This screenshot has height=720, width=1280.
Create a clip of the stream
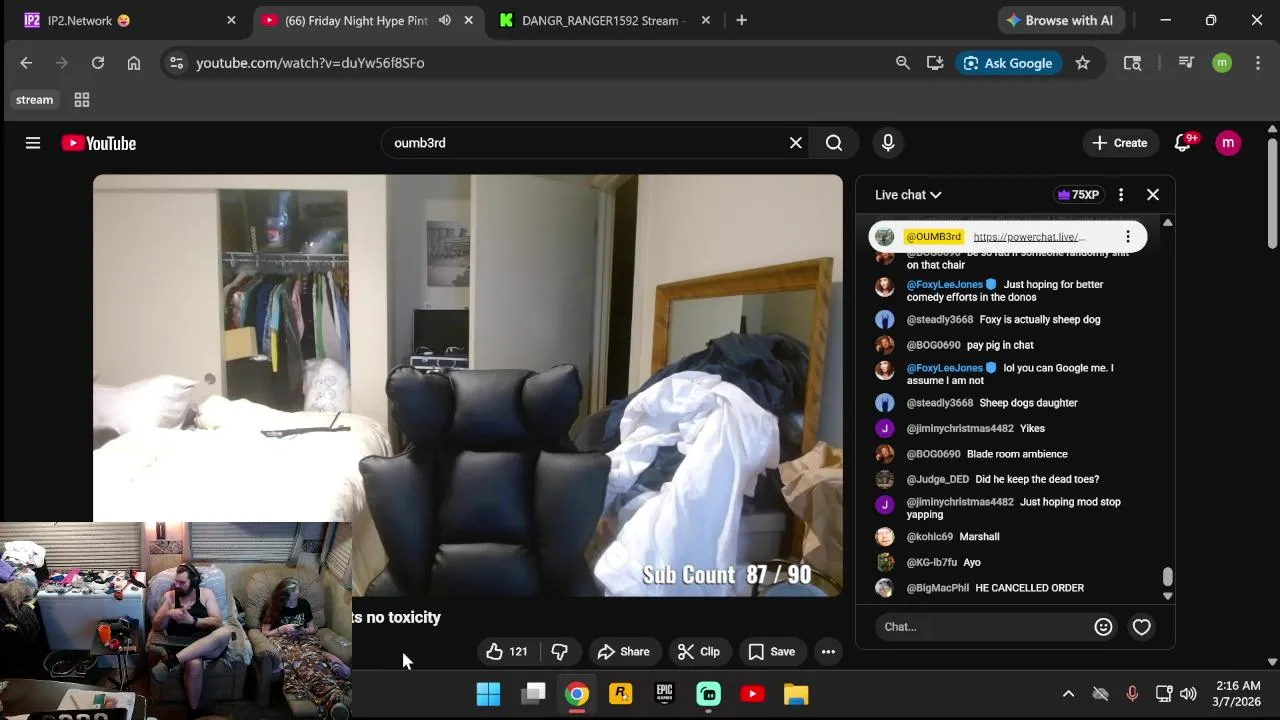[699, 652]
